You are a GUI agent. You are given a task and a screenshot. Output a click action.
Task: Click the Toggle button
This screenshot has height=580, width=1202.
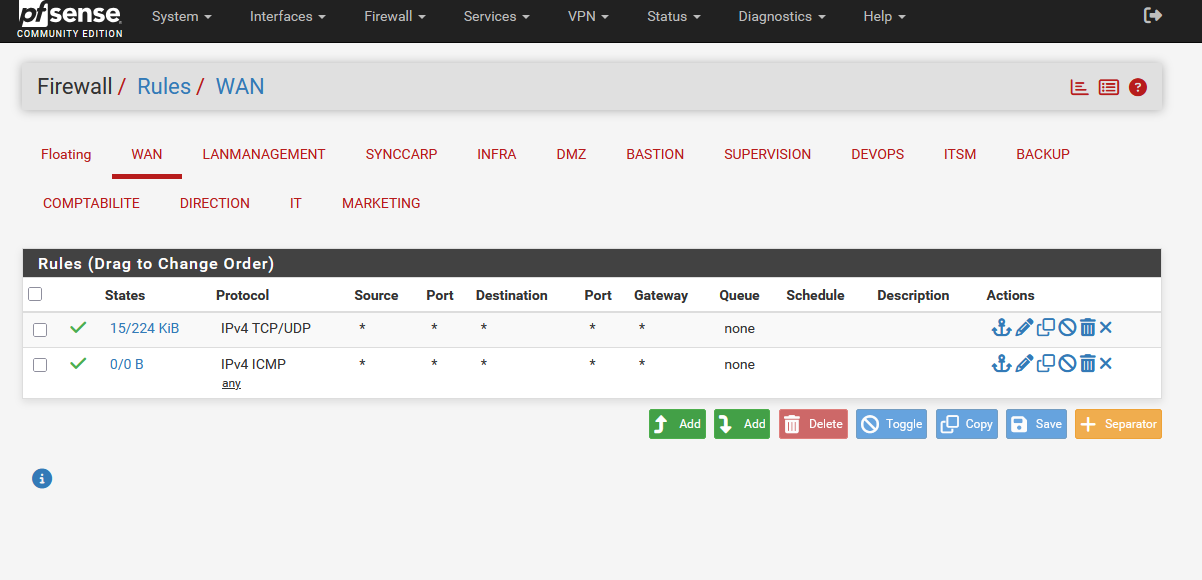pos(891,424)
